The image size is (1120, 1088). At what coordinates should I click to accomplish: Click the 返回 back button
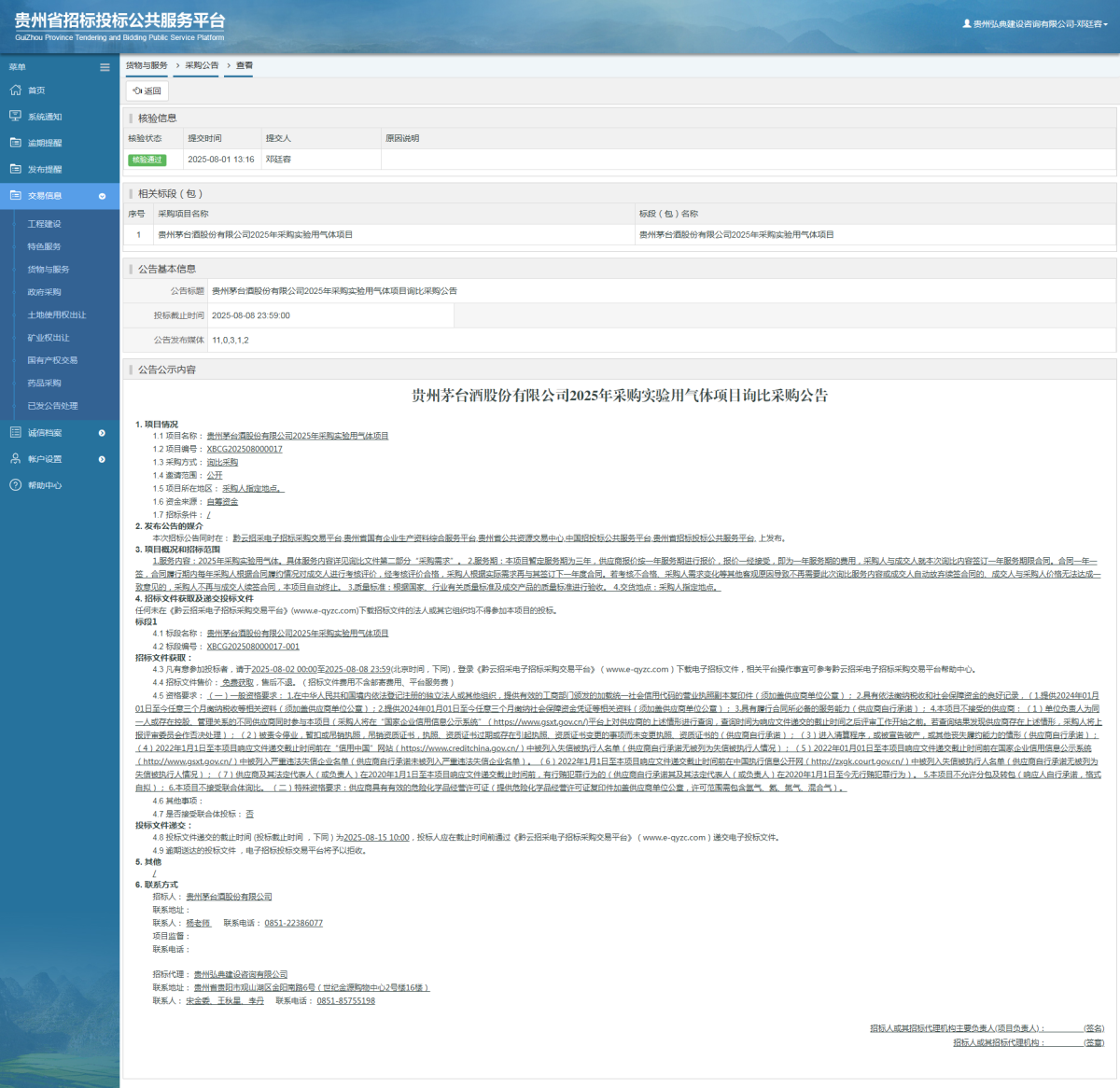(x=147, y=91)
